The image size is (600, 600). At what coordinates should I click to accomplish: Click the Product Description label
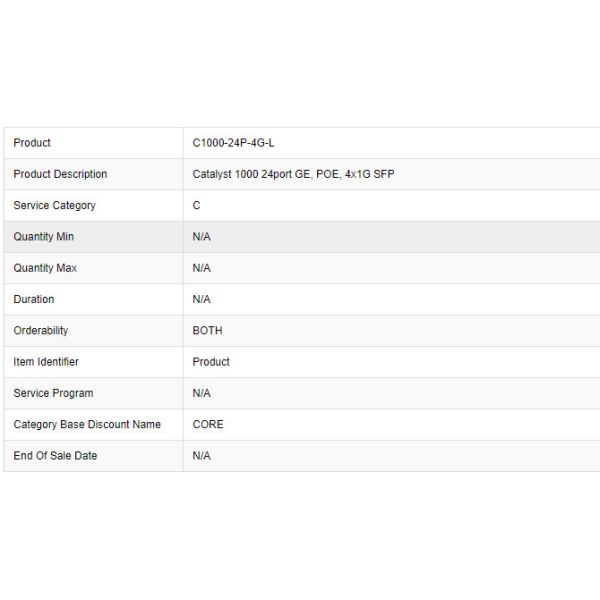[x=60, y=174]
